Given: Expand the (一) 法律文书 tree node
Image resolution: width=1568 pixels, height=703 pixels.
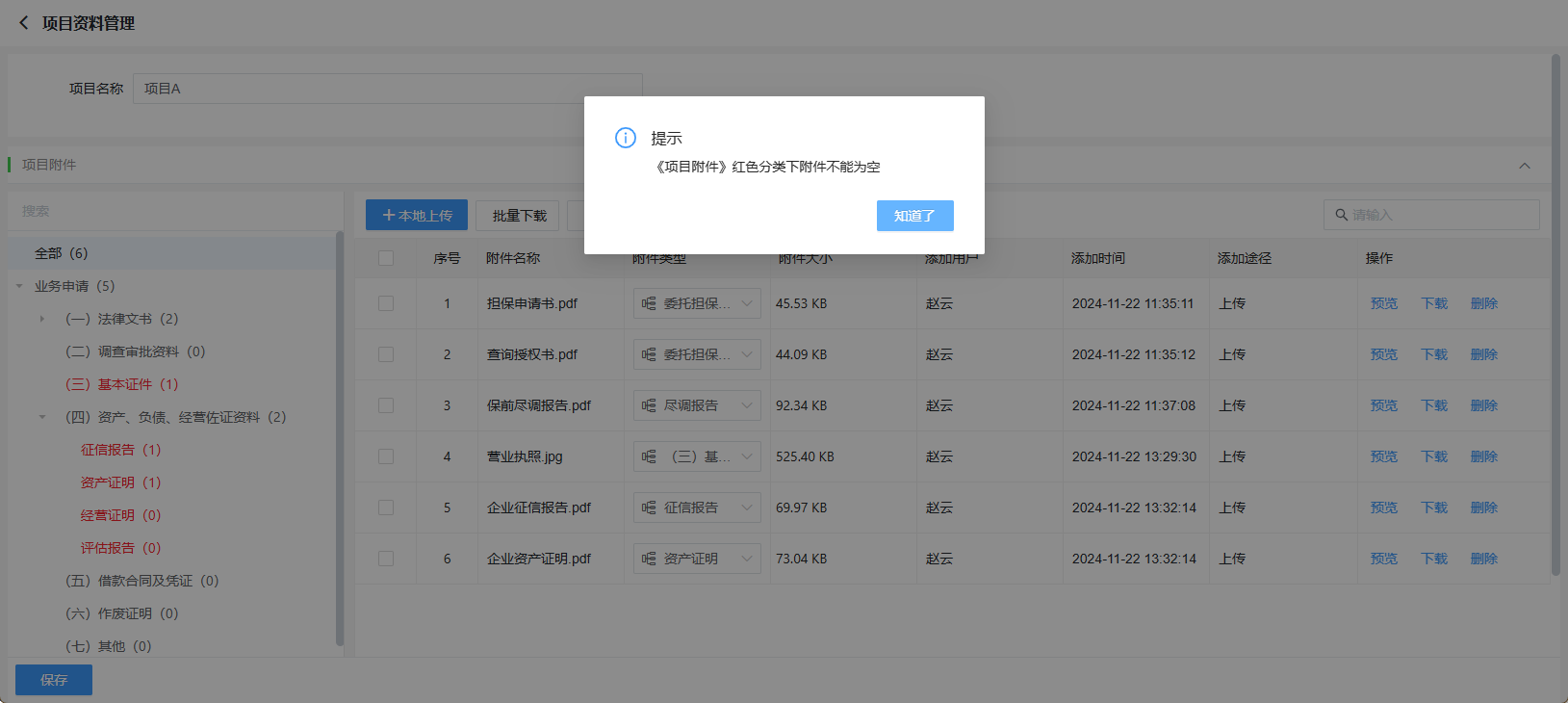Looking at the screenshot, I should 42,319.
